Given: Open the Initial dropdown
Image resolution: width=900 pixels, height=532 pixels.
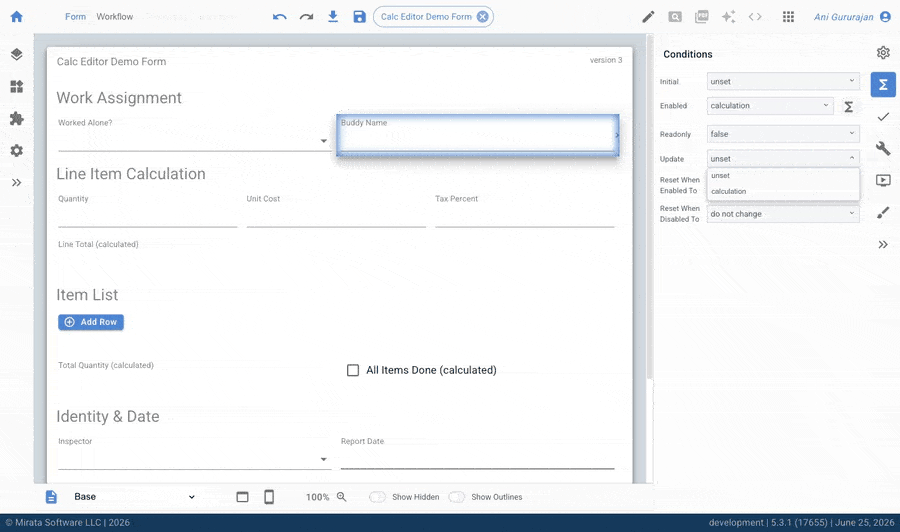Looking at the screenshot, I should coord(783,81).
